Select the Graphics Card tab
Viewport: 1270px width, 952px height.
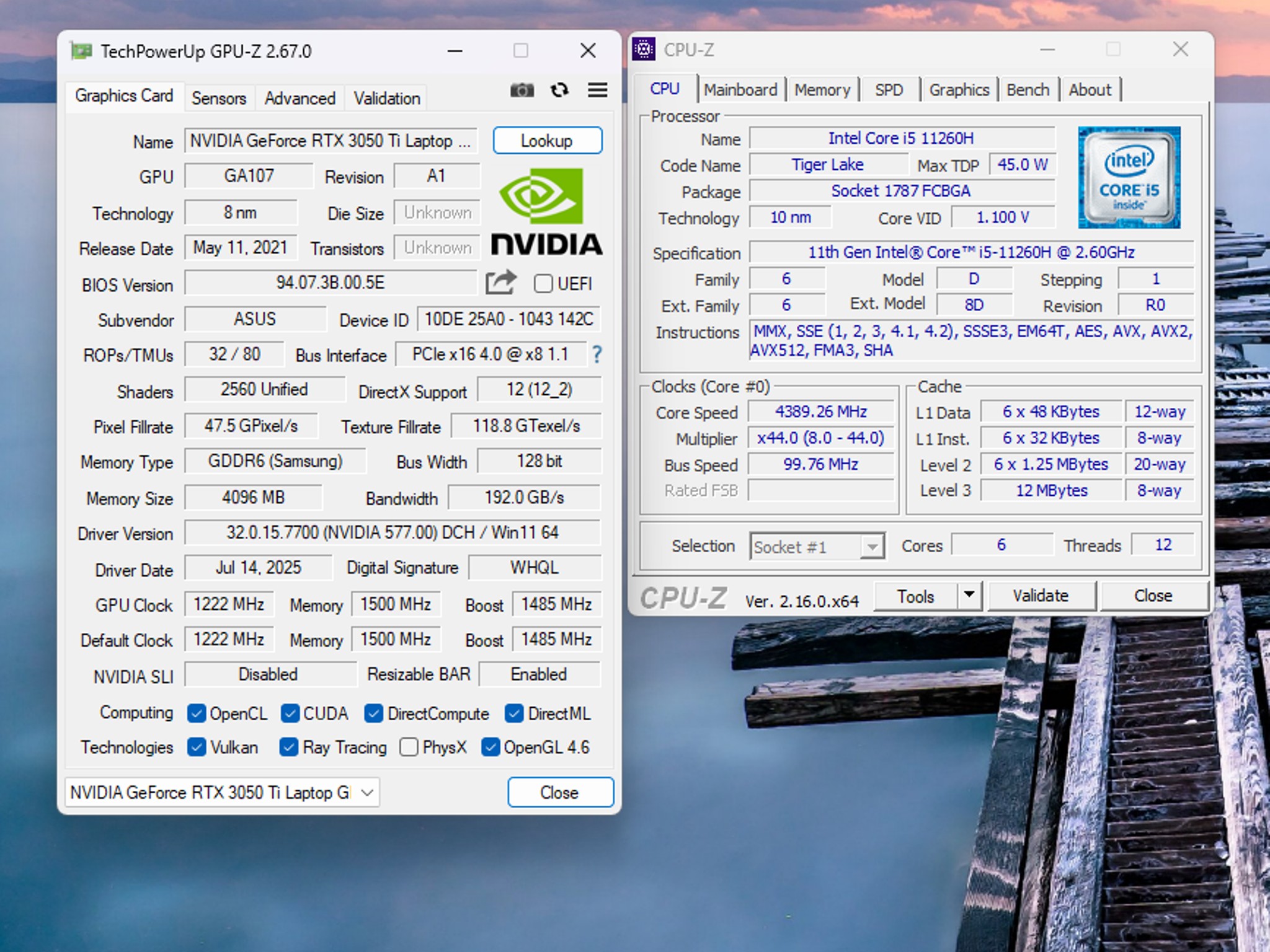[124, 96]
